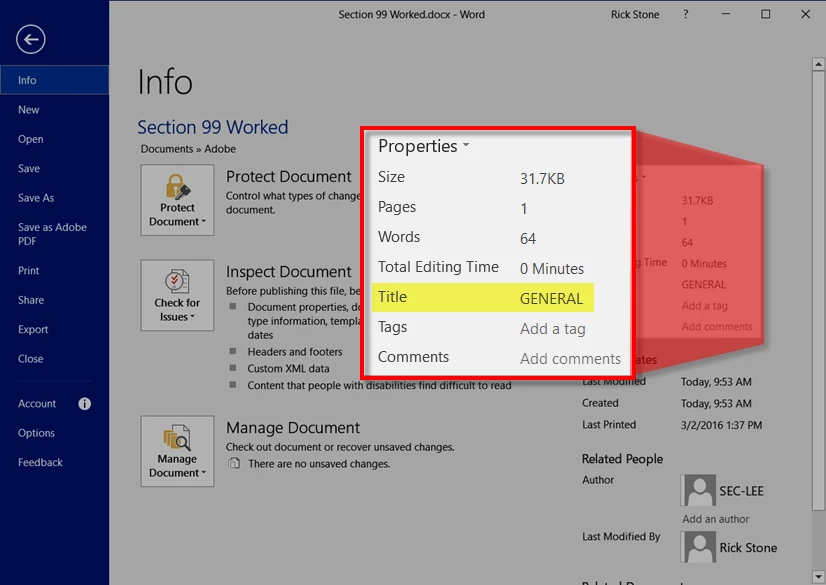Click 'Headers and footers' list item

(295, 352)
